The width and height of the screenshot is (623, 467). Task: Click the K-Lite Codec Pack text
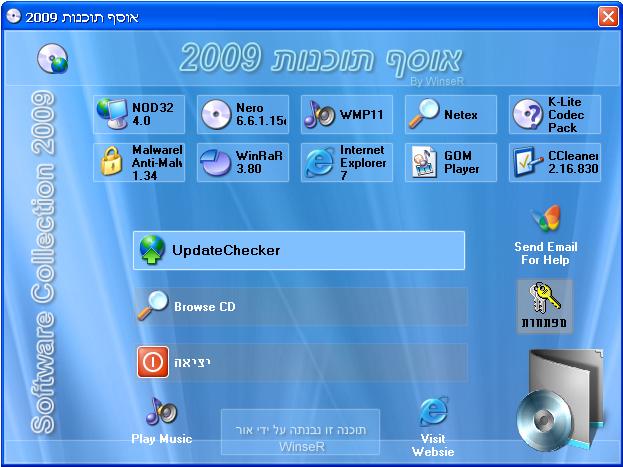[x=566, y=114]
